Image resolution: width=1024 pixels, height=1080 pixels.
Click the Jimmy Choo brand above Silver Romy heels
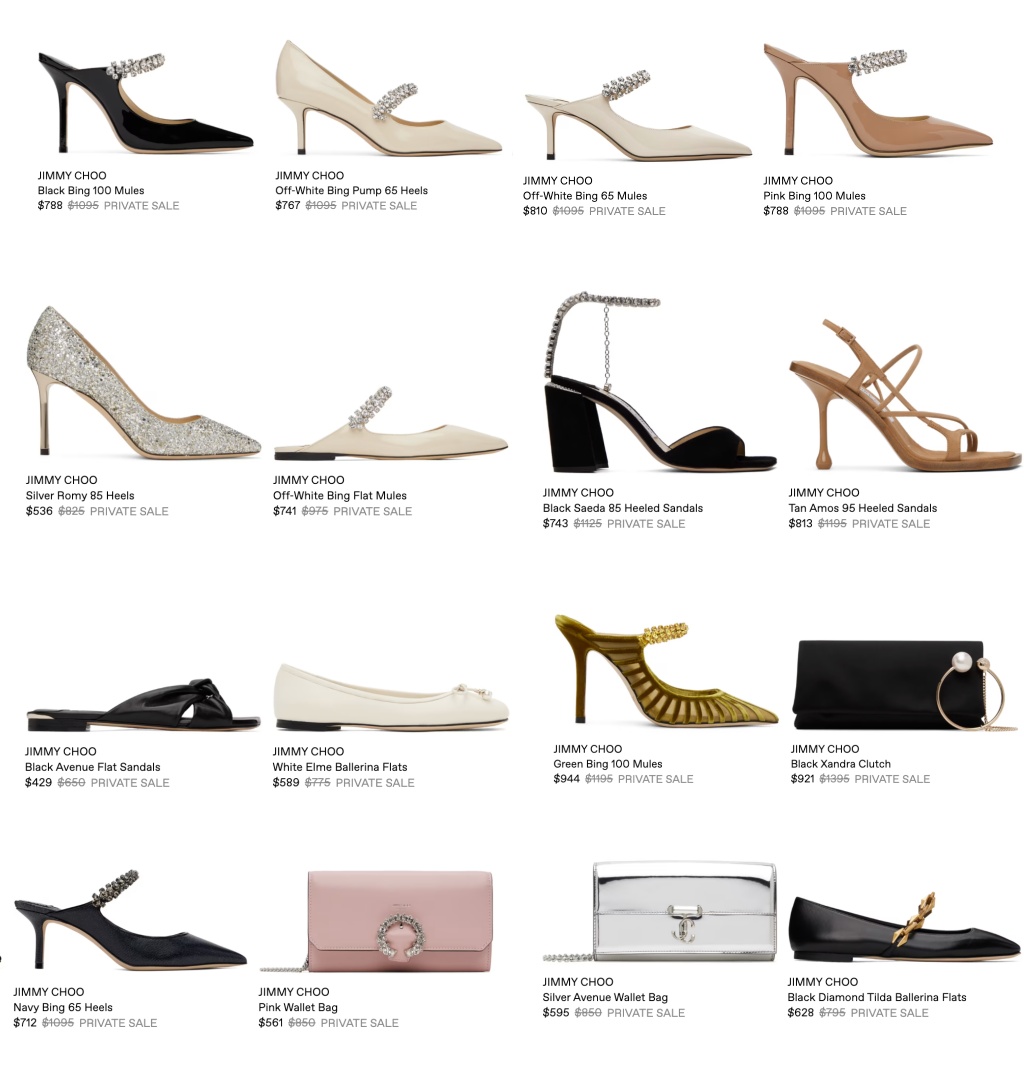tap(61, 480)
